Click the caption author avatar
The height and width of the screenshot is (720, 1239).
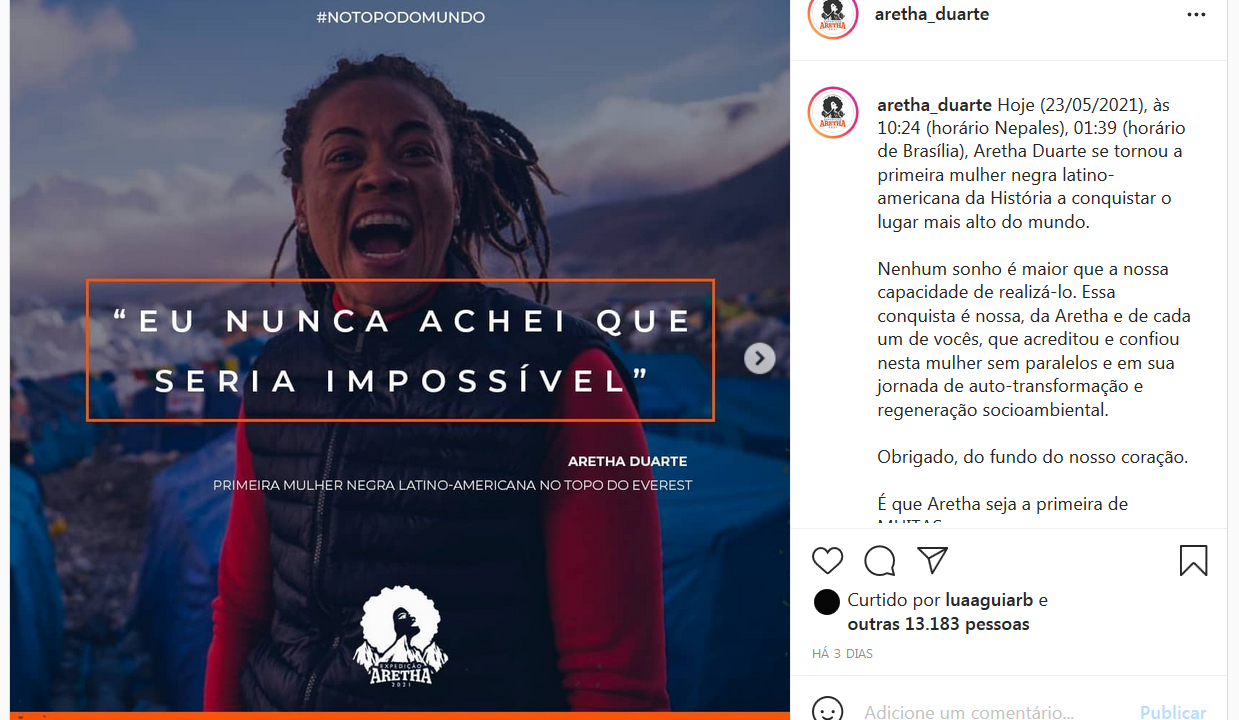point(833,112)
